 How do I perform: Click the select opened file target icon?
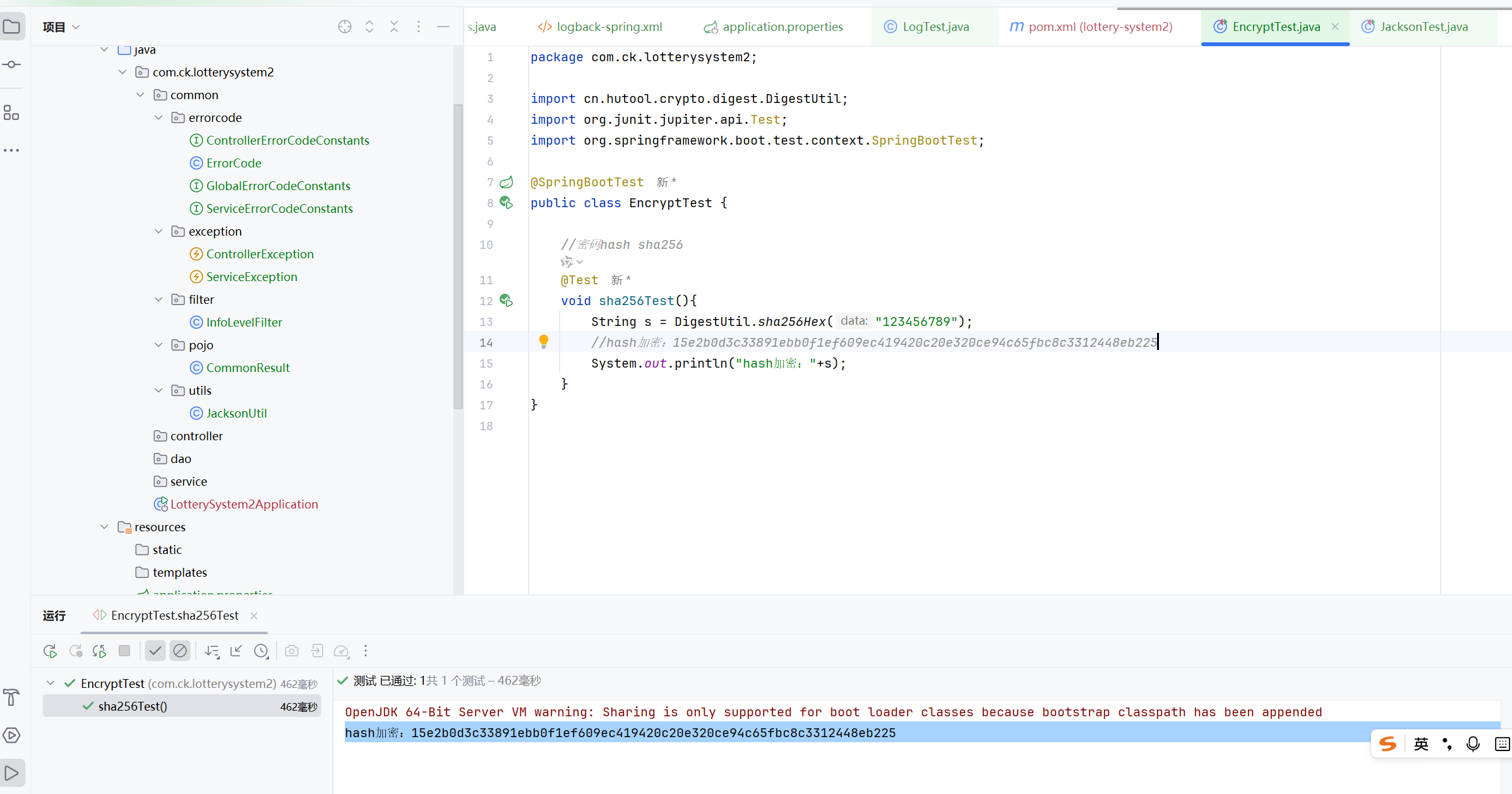click(345, 27)
